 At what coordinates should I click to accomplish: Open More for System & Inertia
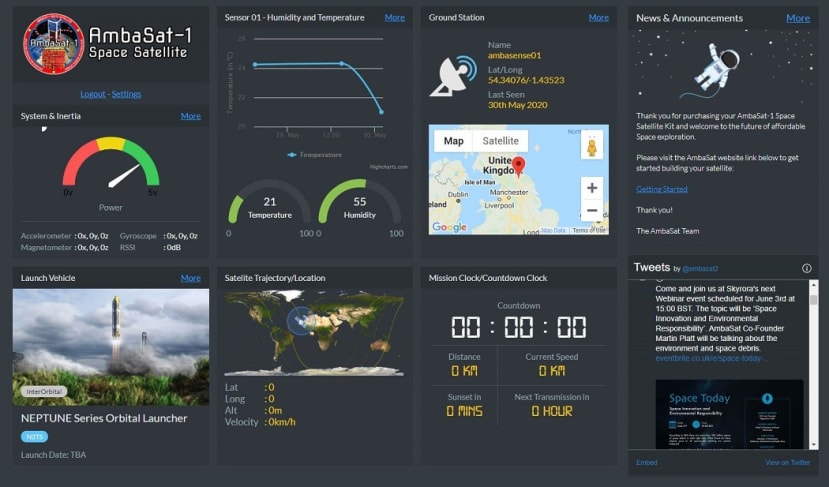(190, 116)
